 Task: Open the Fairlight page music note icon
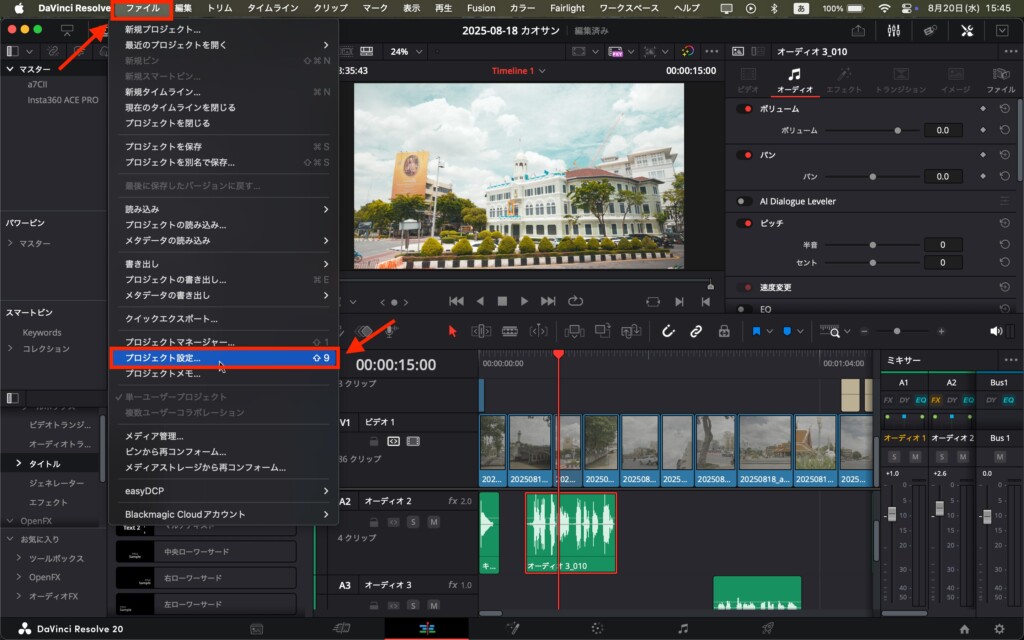tap(683, 628)
